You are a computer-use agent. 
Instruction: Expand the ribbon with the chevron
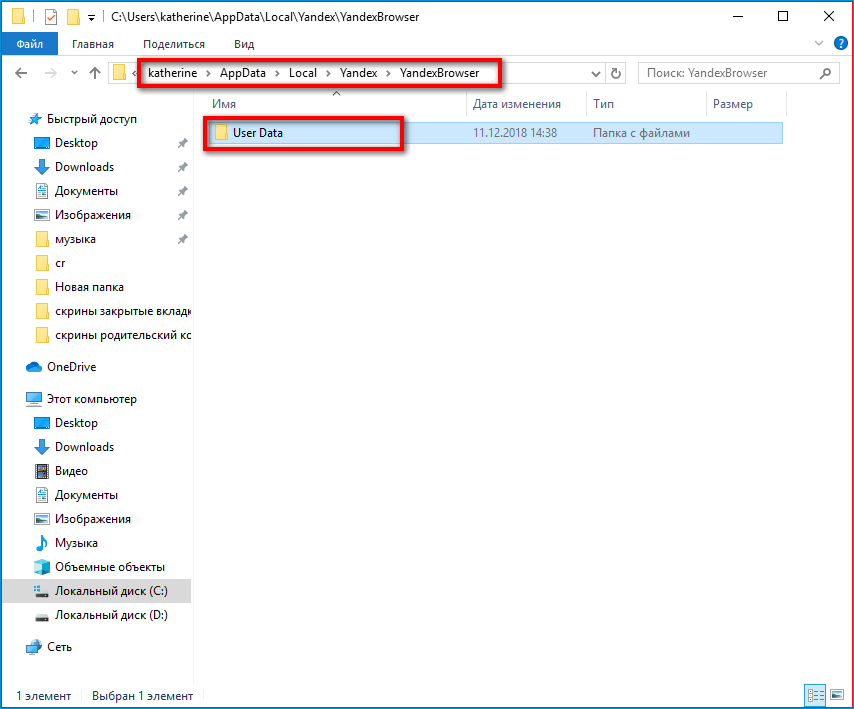[x=819, y=44]
